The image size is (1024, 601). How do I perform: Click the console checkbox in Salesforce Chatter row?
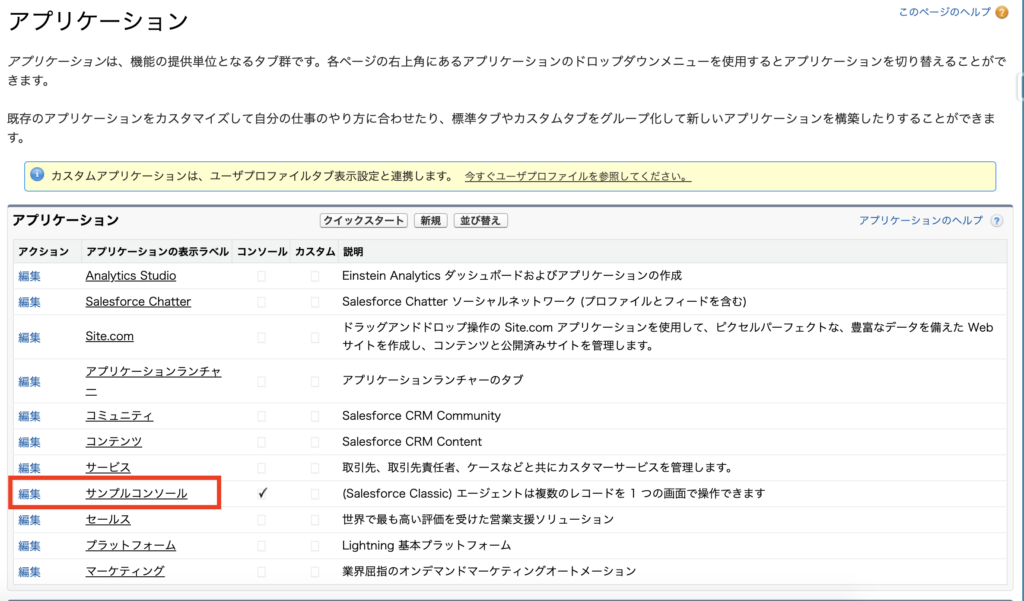[x=261, y=302]
